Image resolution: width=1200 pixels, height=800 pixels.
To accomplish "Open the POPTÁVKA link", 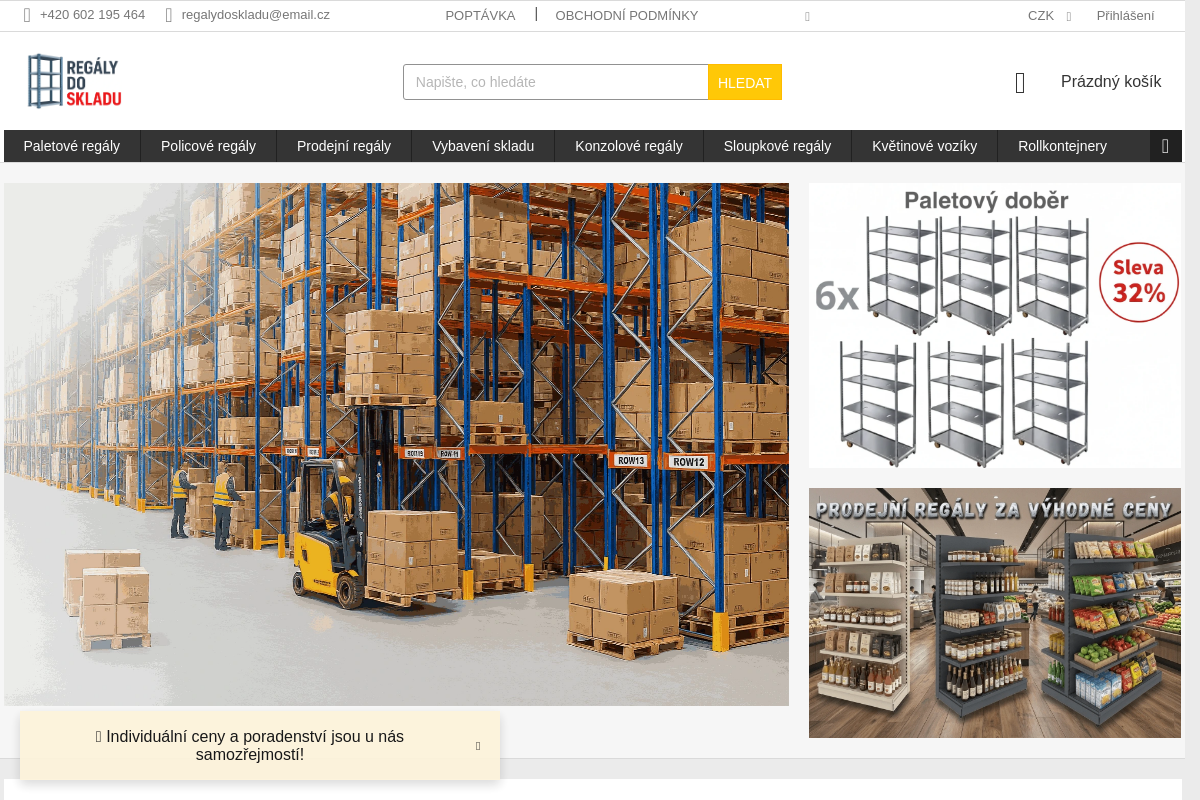I will (480, 16).
